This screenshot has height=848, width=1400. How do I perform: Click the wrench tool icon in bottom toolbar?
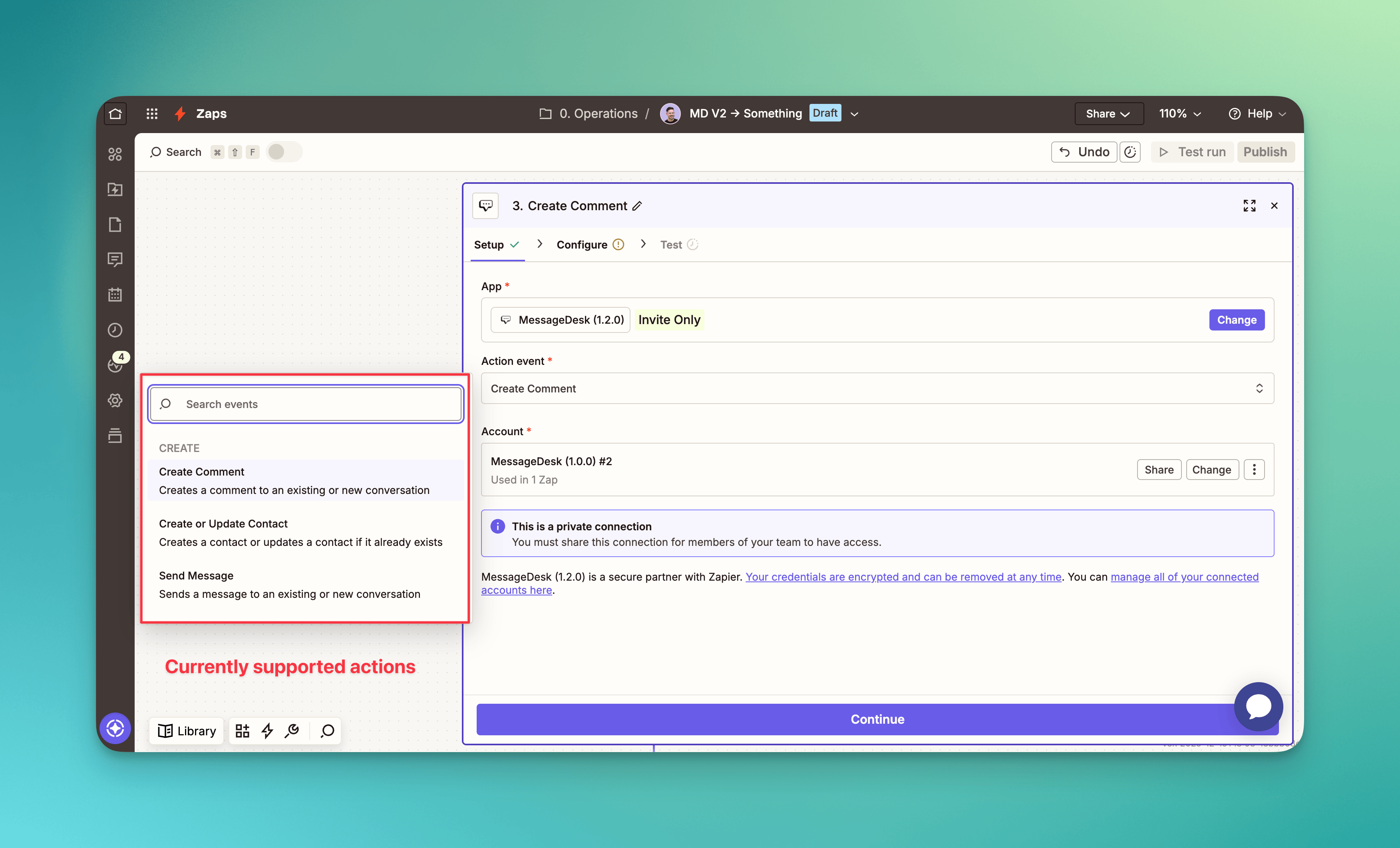[292, 731]
